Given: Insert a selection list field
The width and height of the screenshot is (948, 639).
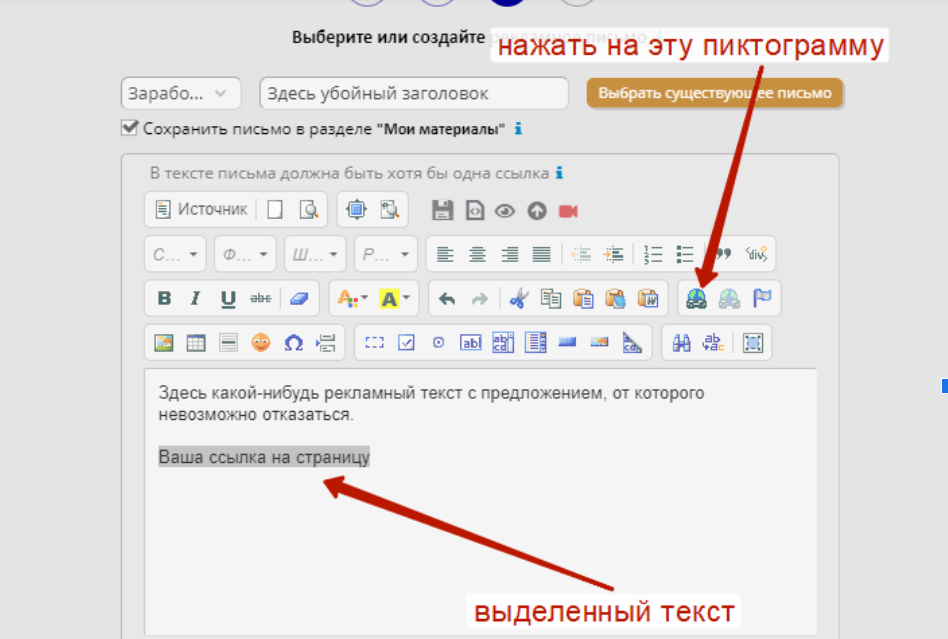Looking at the screenshot, I should click(536, 343).
